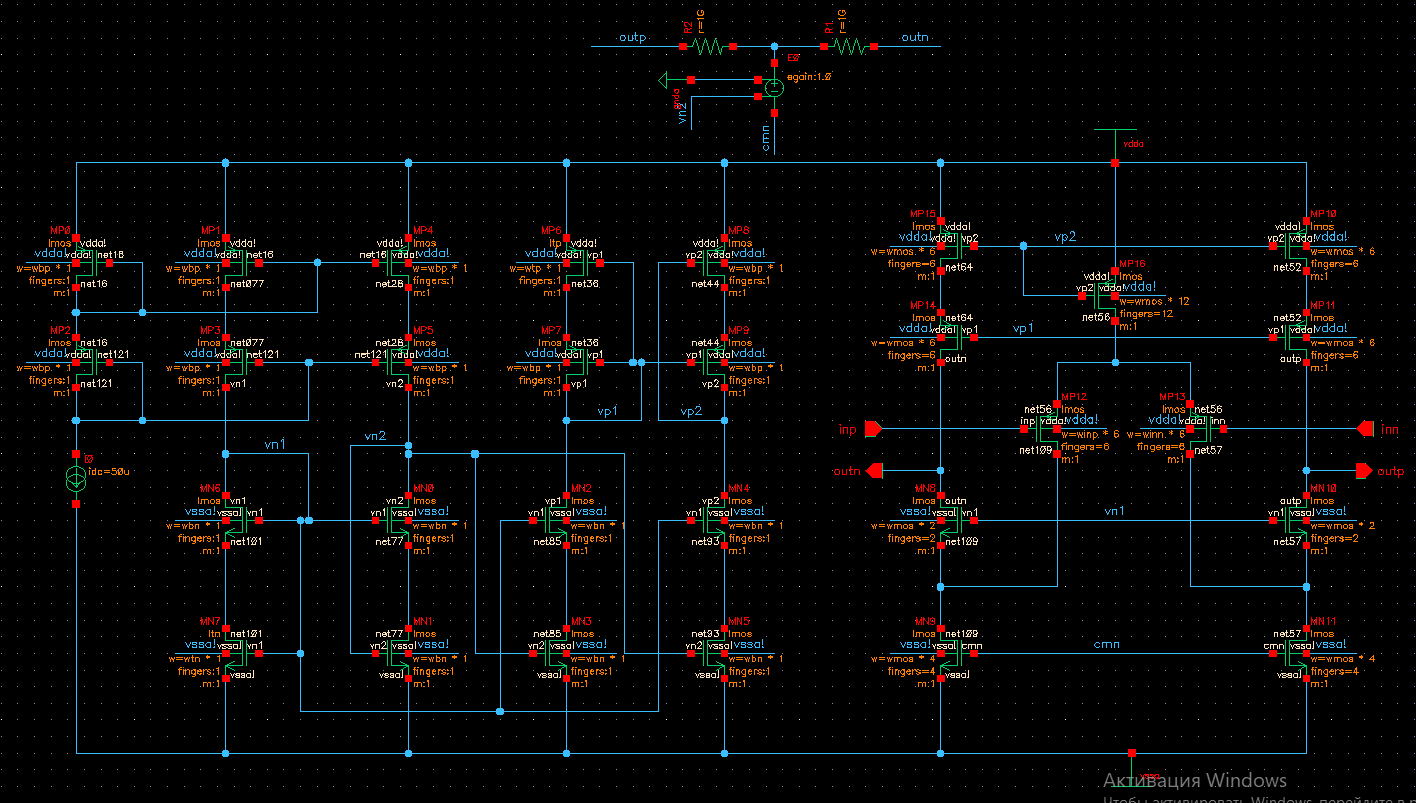The width and height of the screenshot is (1416, 803).
Task: Select the R1 resistor symbol
Action: [850, 46]
